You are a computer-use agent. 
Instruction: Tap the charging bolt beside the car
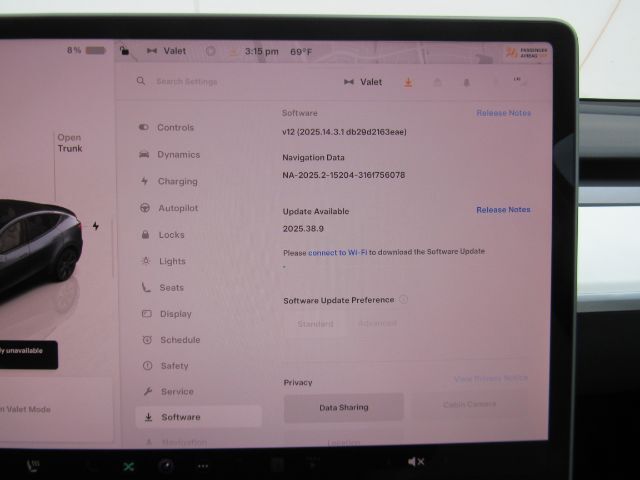point(96,226)
